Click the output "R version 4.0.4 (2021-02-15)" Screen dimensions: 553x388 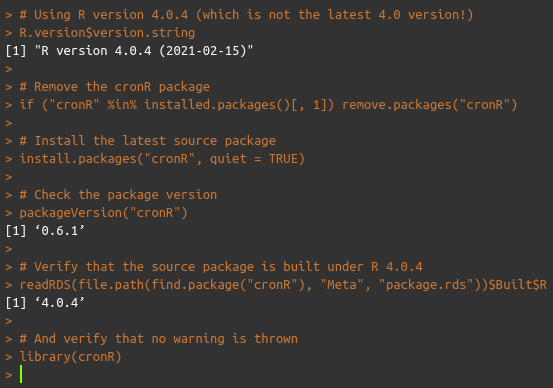tap(144, 51)
